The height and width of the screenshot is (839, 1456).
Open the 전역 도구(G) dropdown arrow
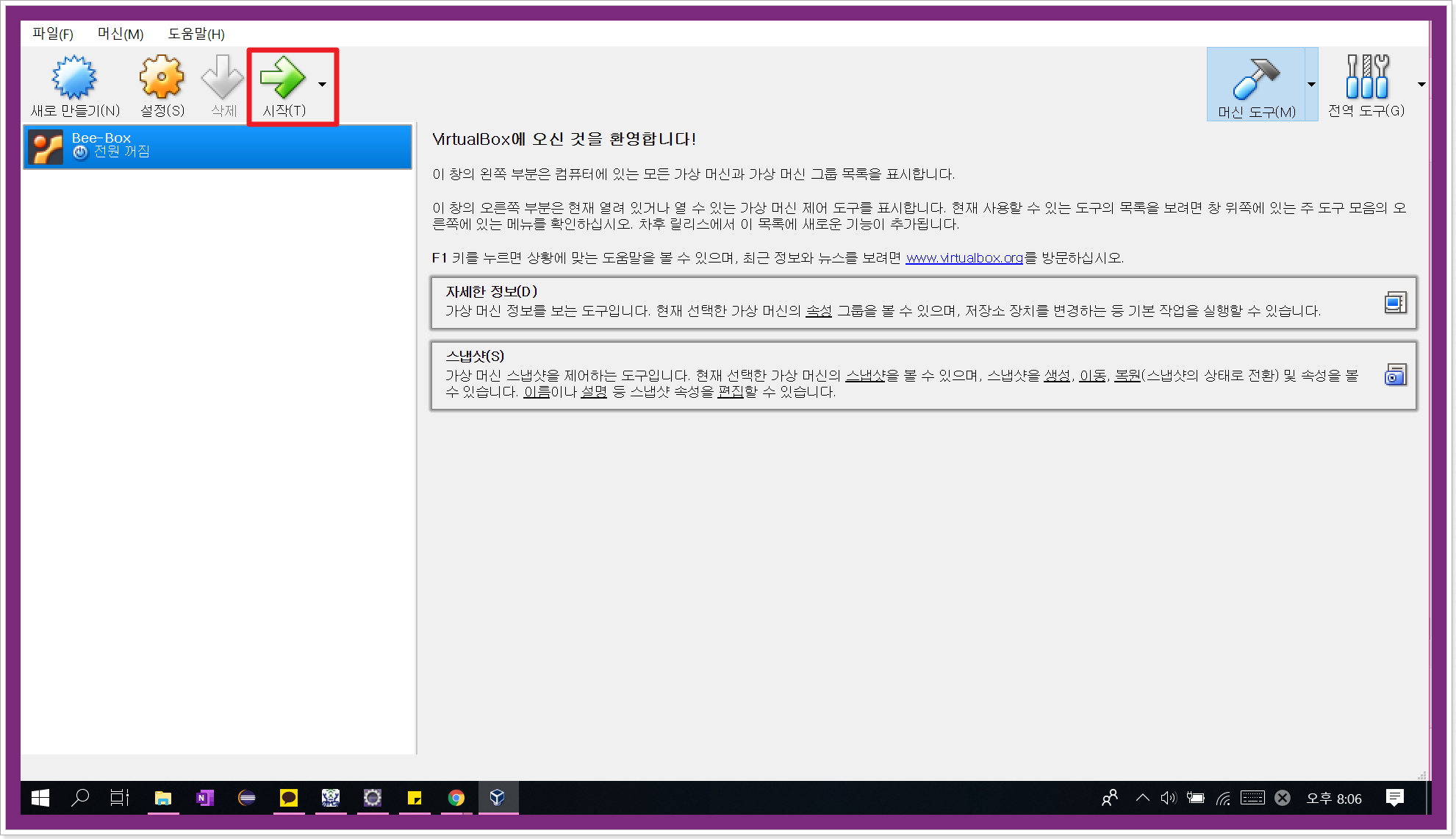(x=1421, y=85)
